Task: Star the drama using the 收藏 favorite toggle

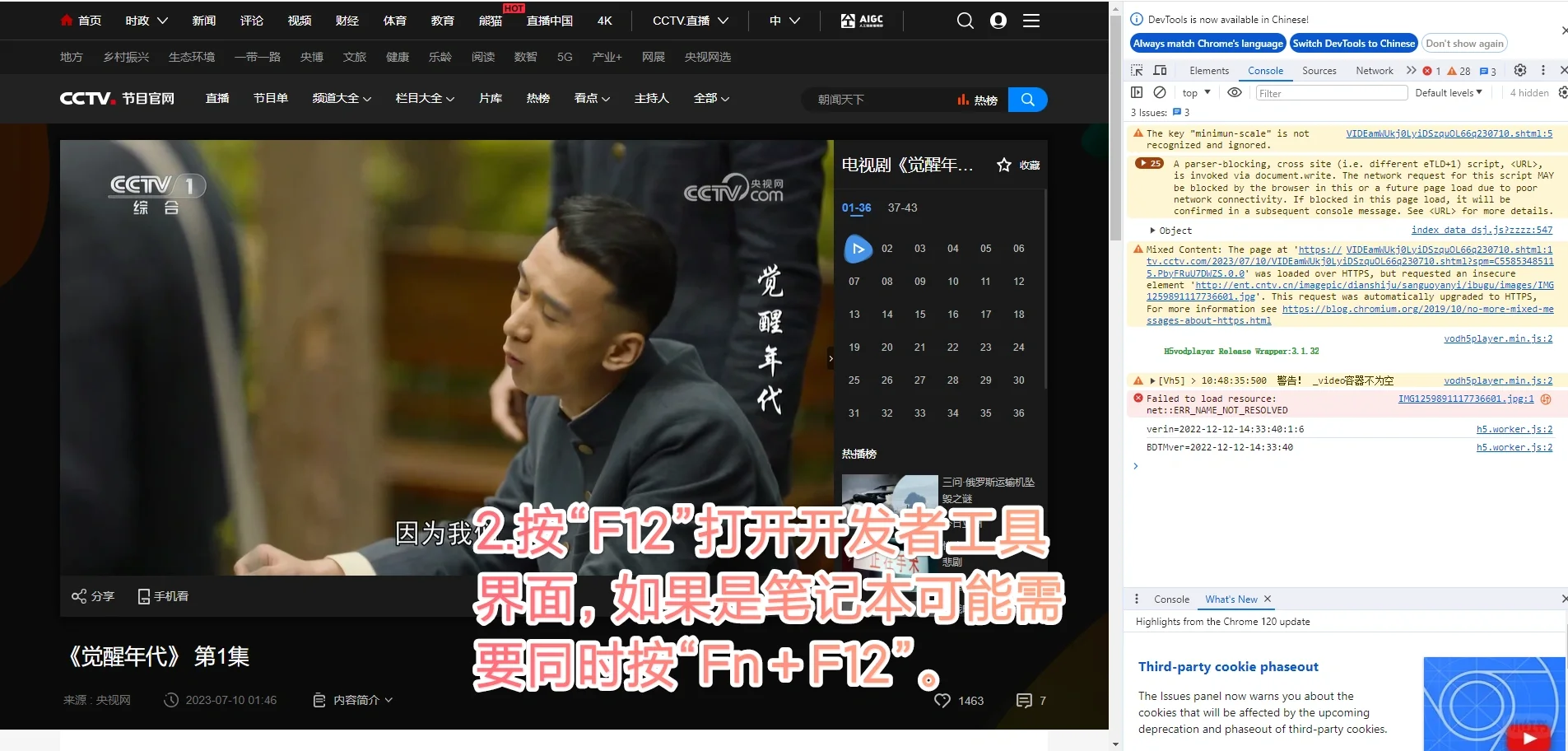Action: pyautogui.click(x=1003, y=165)
